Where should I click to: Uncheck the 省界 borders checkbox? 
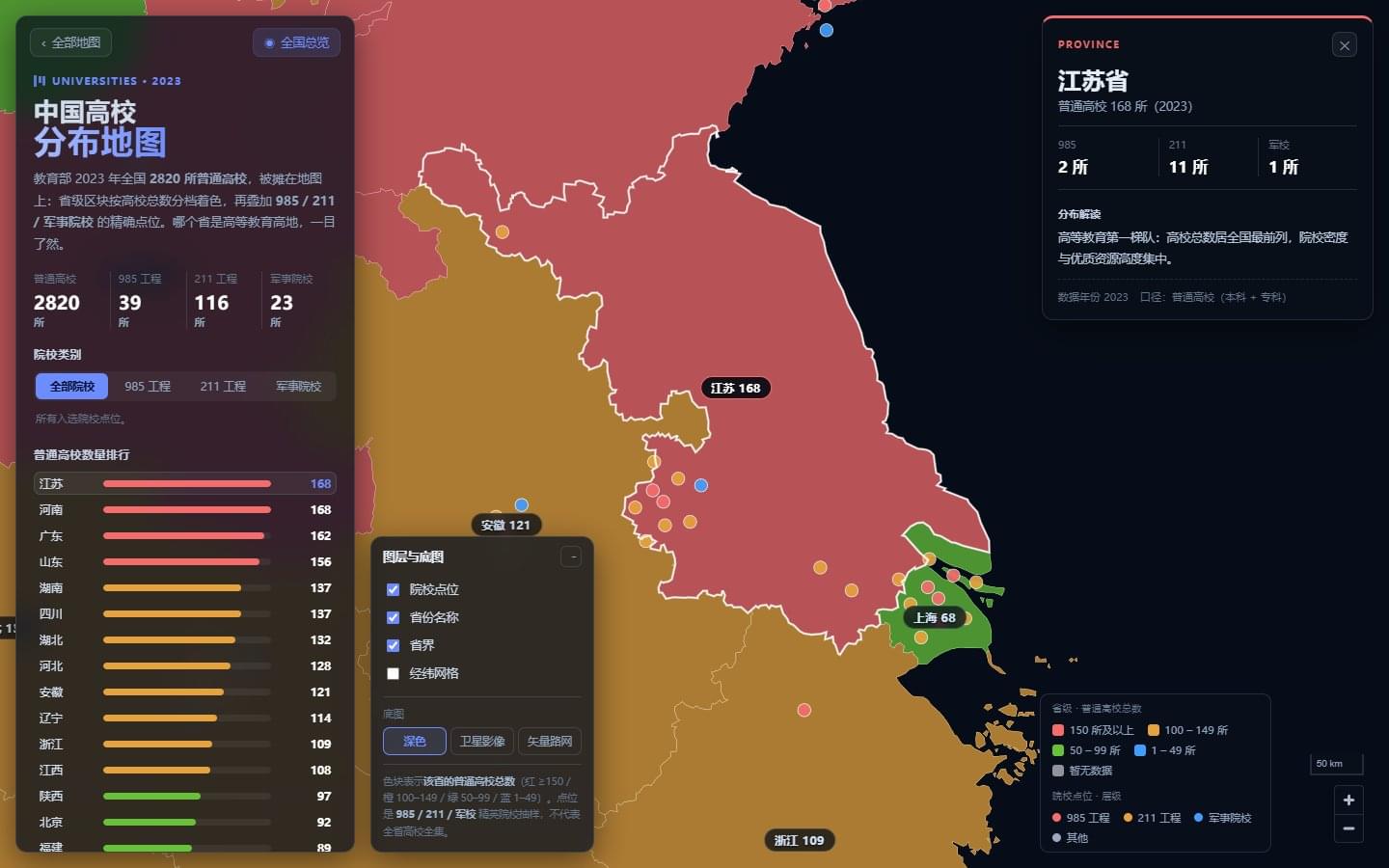(393, 645)
